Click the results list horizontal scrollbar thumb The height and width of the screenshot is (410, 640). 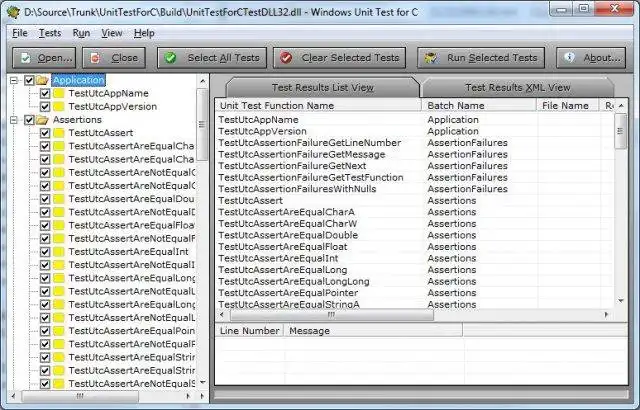331,315
